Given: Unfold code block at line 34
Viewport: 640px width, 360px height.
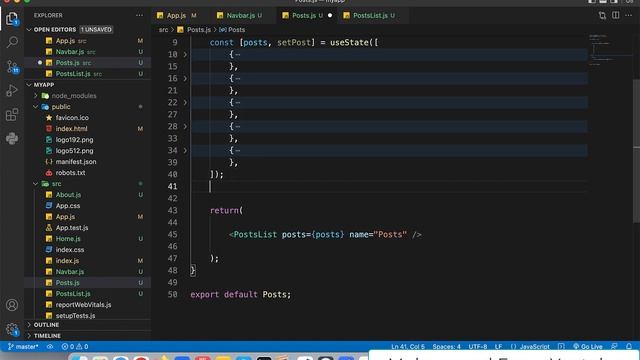Looking at the screenshot, I should pyautogui.click(x=185, y=151).
